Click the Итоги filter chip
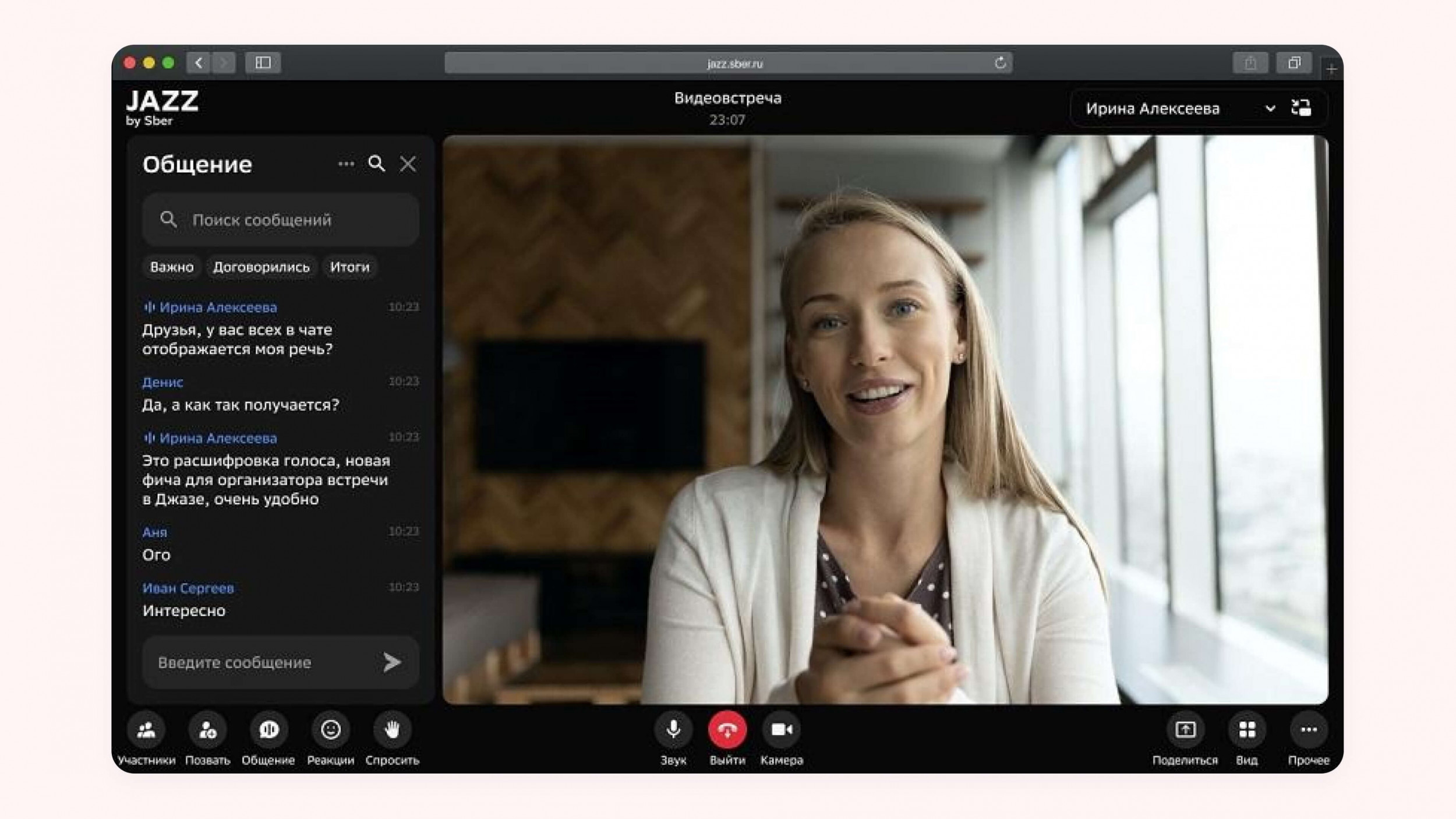This screenshot has width=1456, height=819. [349, 267]
